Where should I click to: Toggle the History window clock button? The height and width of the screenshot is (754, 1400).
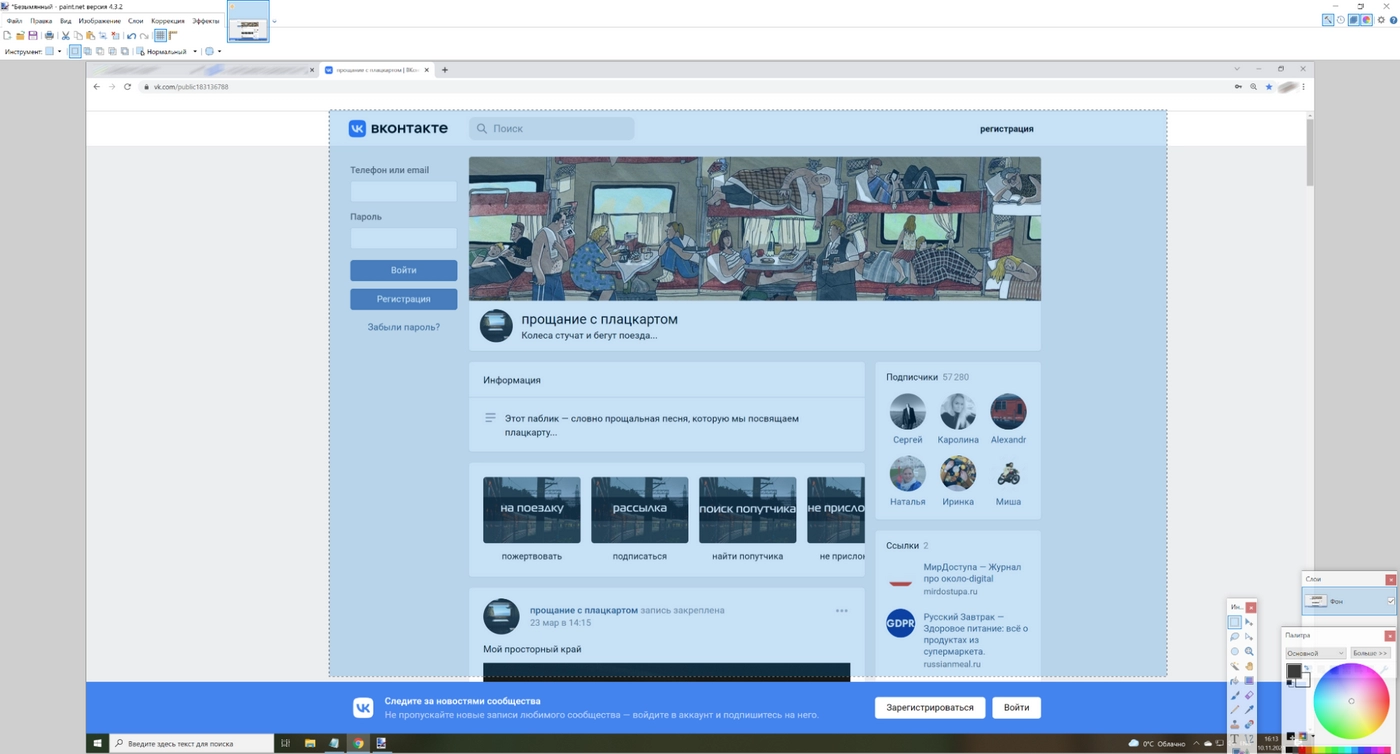pyautogui.click(x=1340, y=19)
